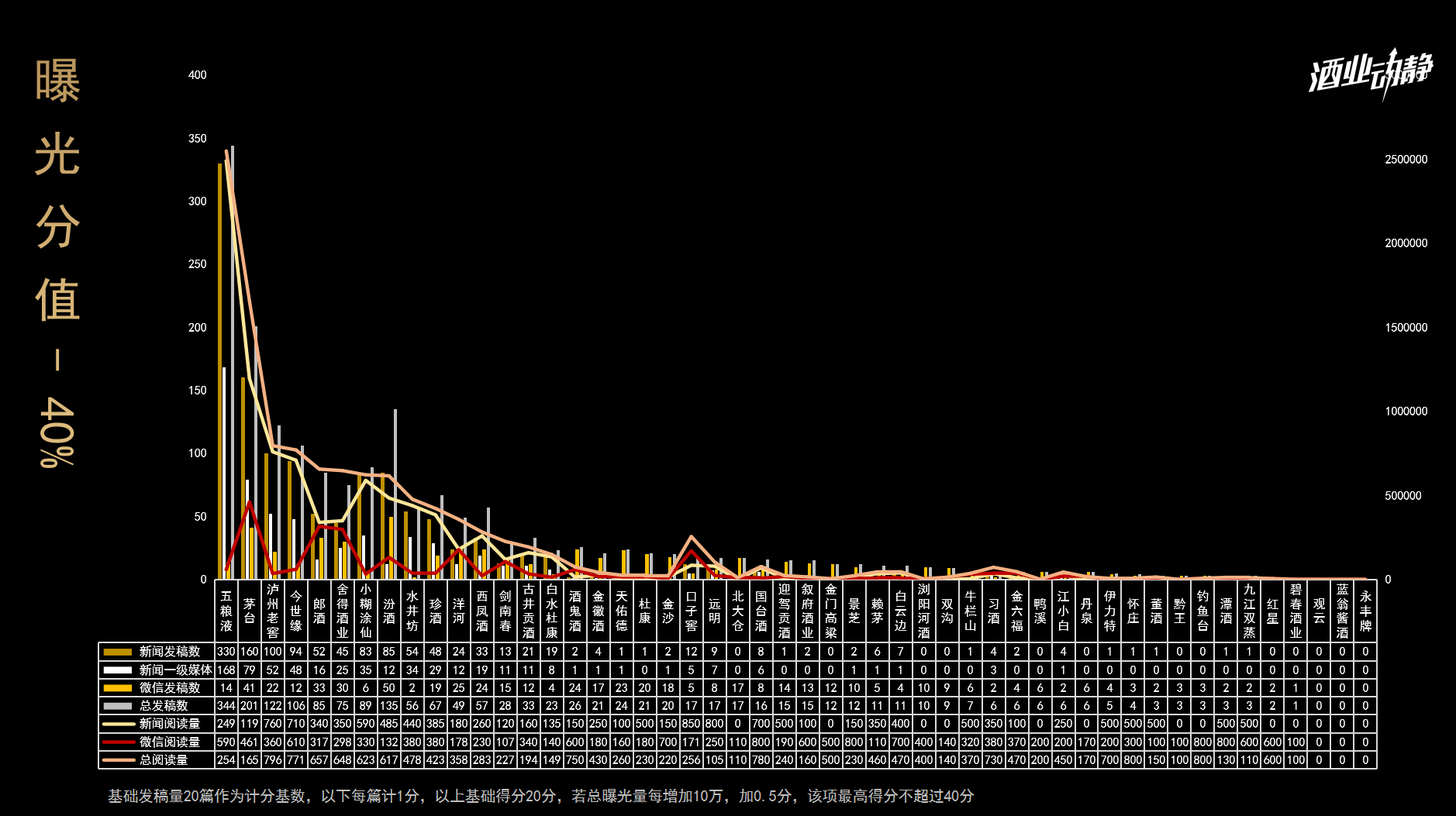Viewport: 1456px width, 816px height.
Task: Click the 茅台 category label
Action: 249,611
